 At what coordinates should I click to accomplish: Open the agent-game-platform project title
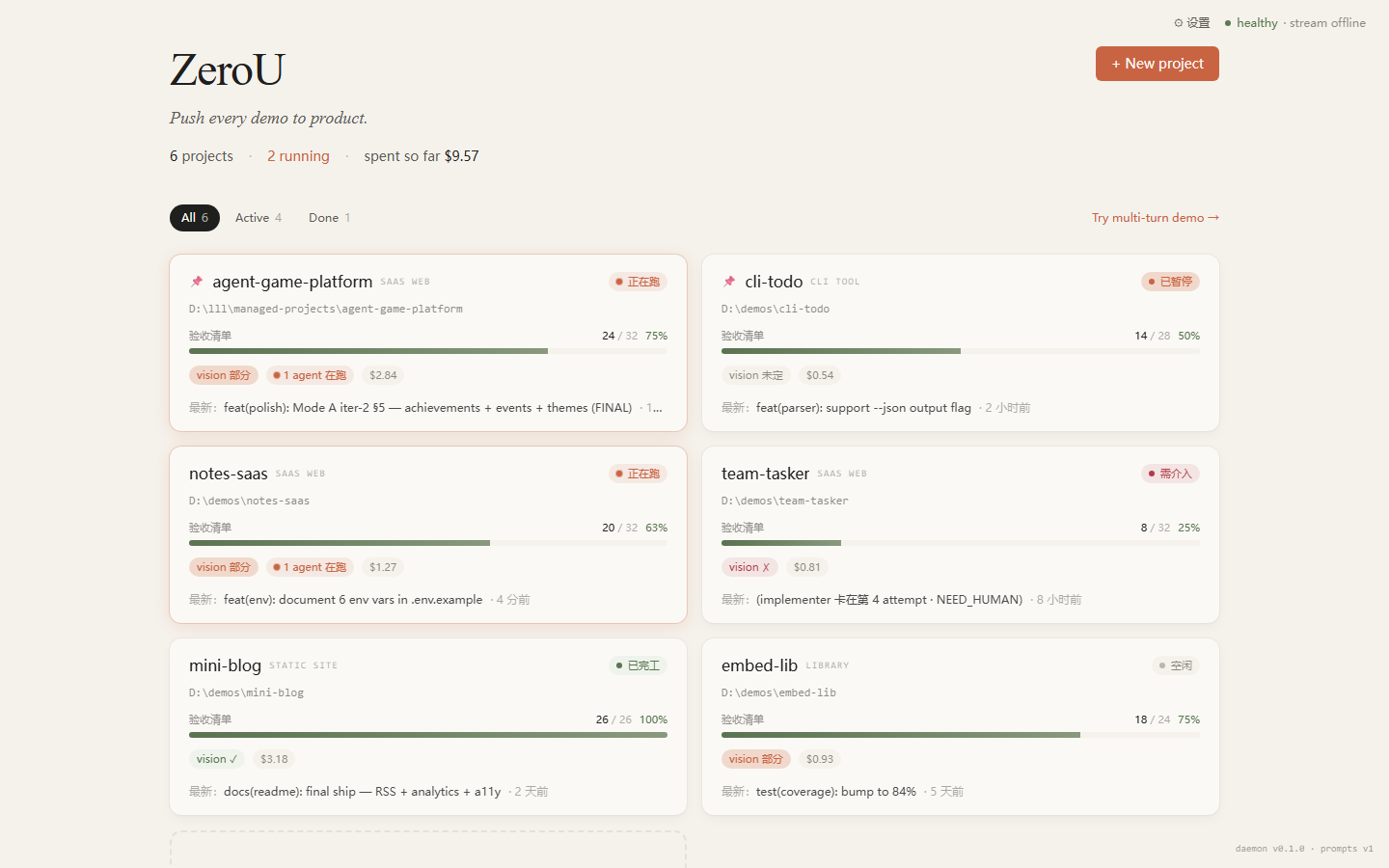[292, 282]
